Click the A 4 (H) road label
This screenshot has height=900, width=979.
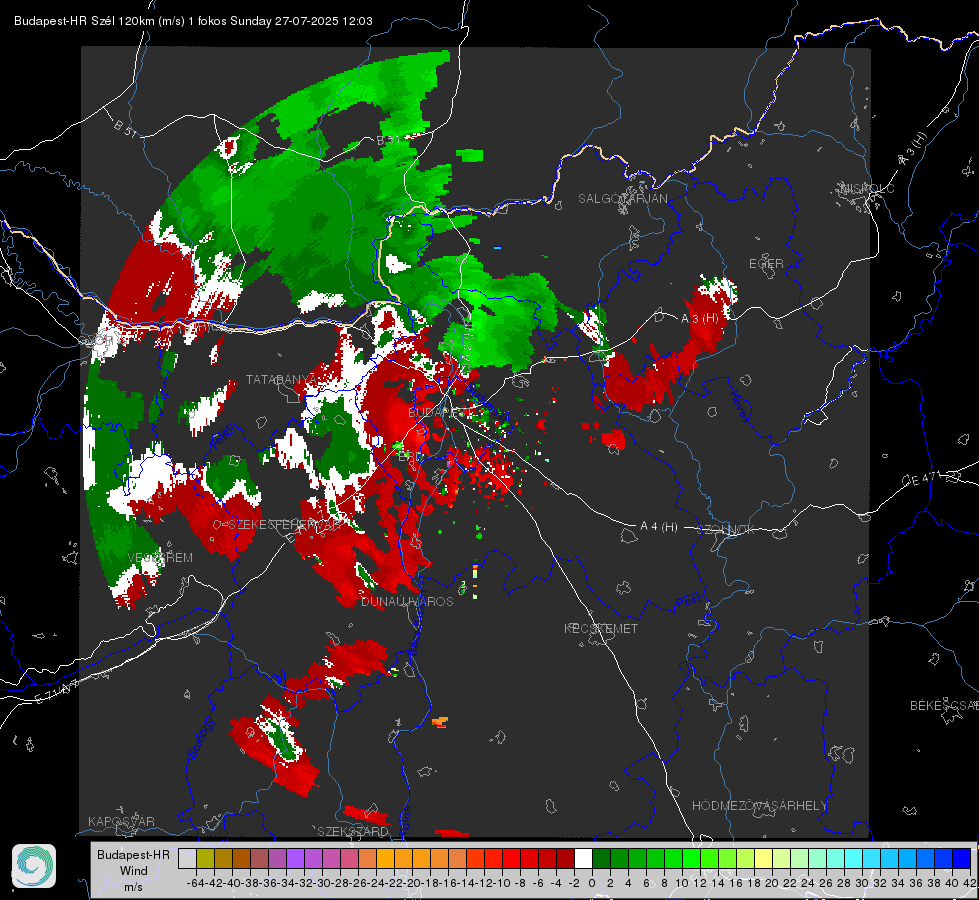[659, 527]
